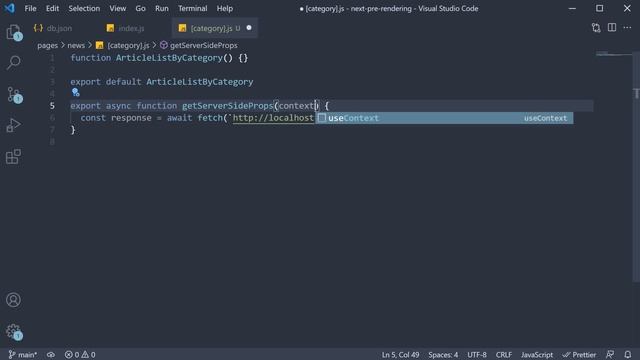640x360 pixels.
Task: Click 'ArticleListByCategory' on export default line
Action: 200,82
